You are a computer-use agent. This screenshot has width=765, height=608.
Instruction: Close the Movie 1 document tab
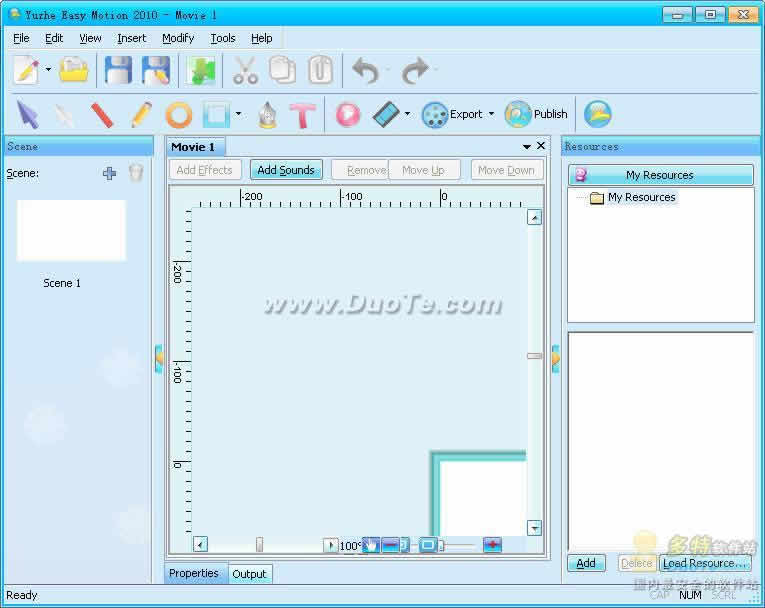point(541,146)
